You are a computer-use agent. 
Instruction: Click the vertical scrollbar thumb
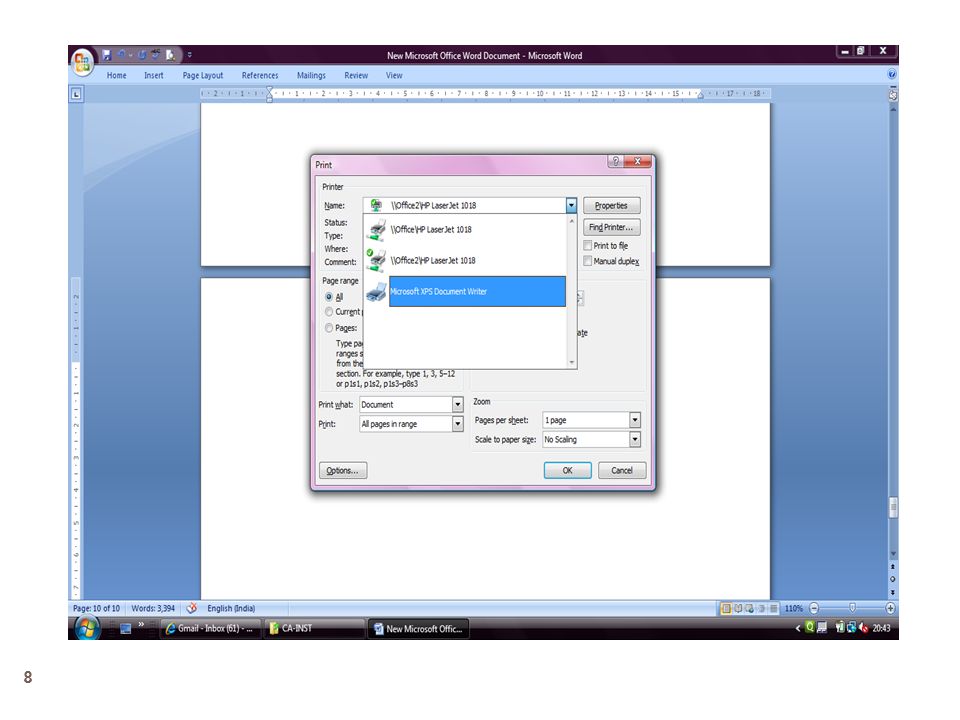coord(893,508)
